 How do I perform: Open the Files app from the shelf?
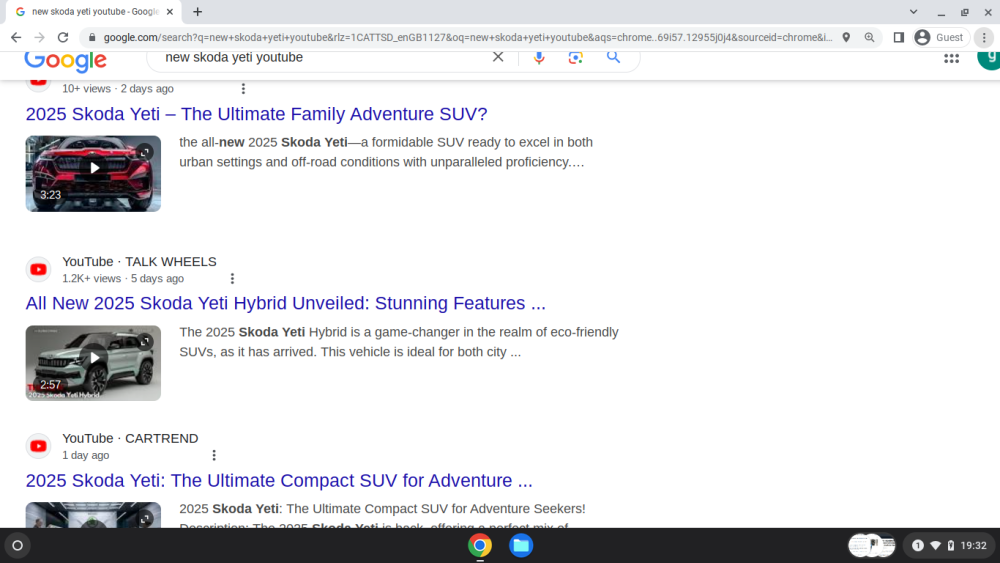click(x=521, y=545)
